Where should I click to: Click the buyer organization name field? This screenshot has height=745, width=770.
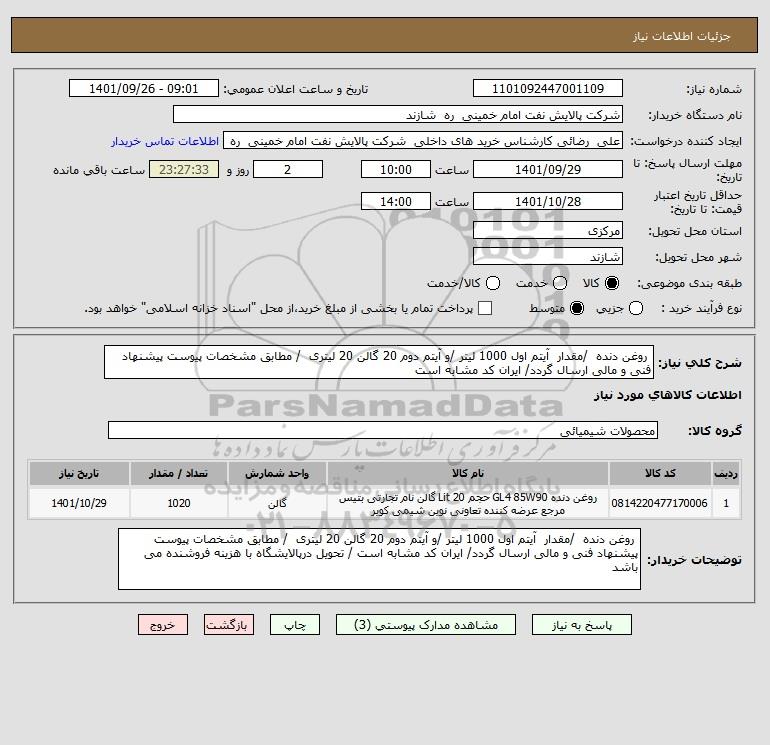pyautogui.click(x=398, y=114)
